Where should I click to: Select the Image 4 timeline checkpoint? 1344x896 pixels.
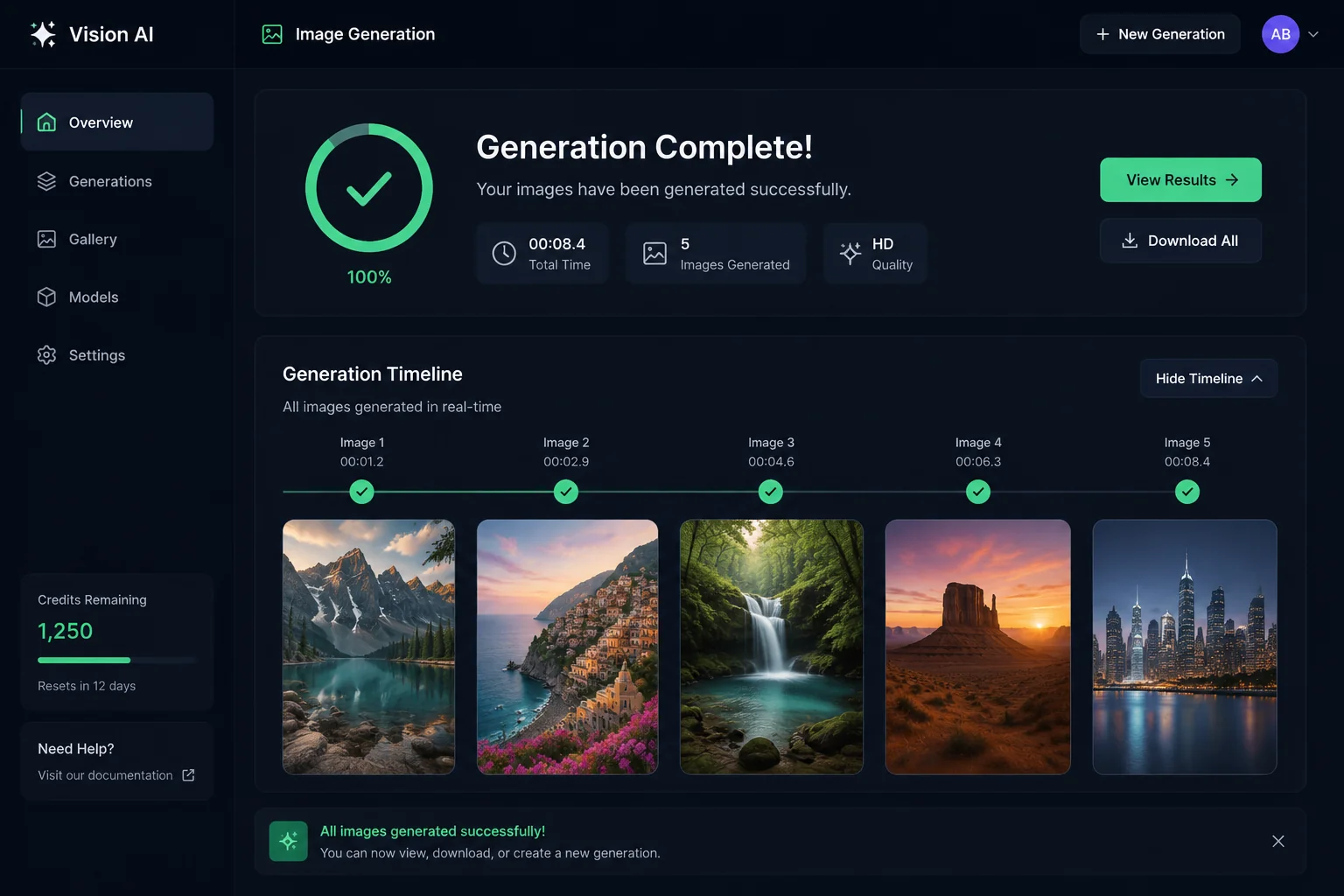coord(978,492)
